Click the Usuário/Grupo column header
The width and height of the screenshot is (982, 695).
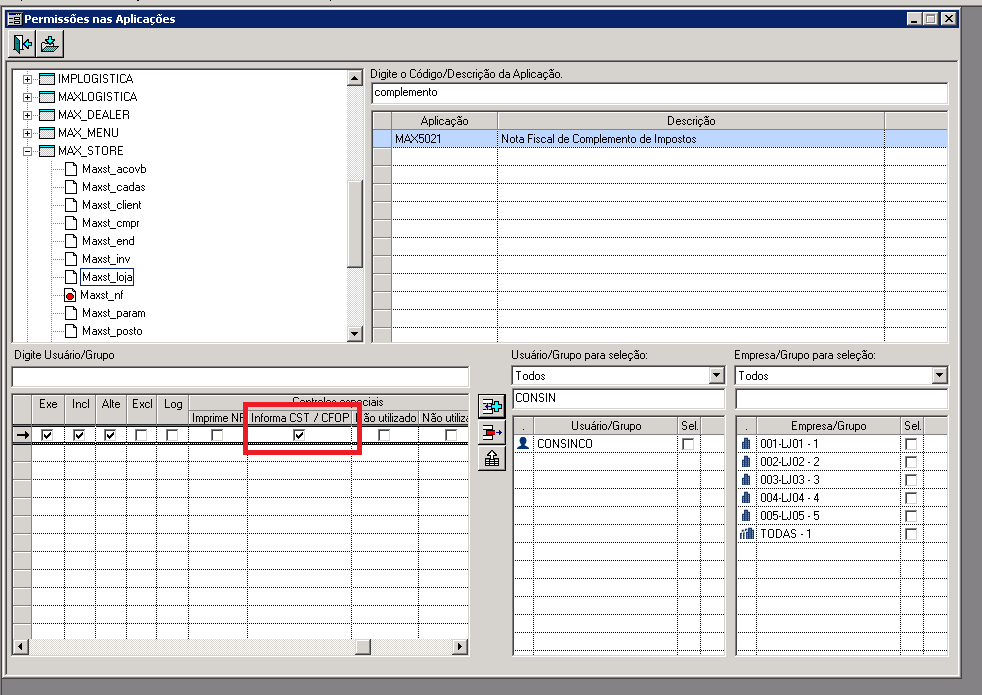coord(606,426)
